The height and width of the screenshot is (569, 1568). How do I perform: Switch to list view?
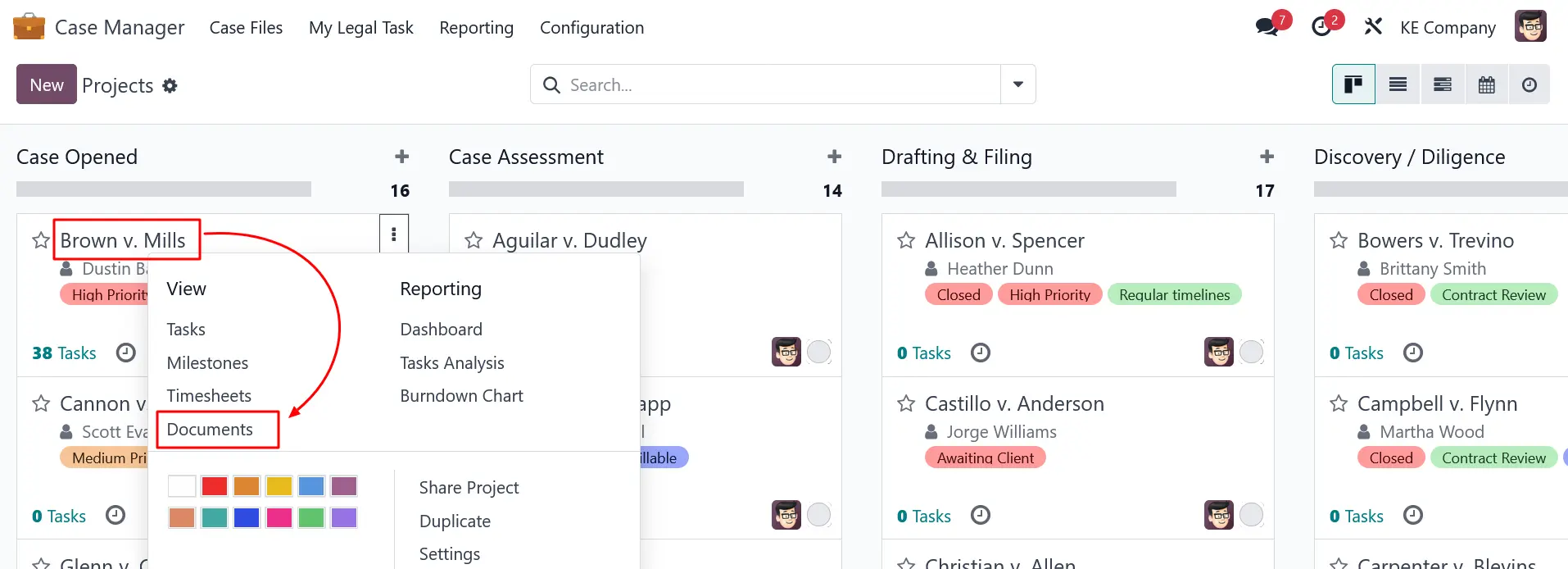[x=1398, y=84]
